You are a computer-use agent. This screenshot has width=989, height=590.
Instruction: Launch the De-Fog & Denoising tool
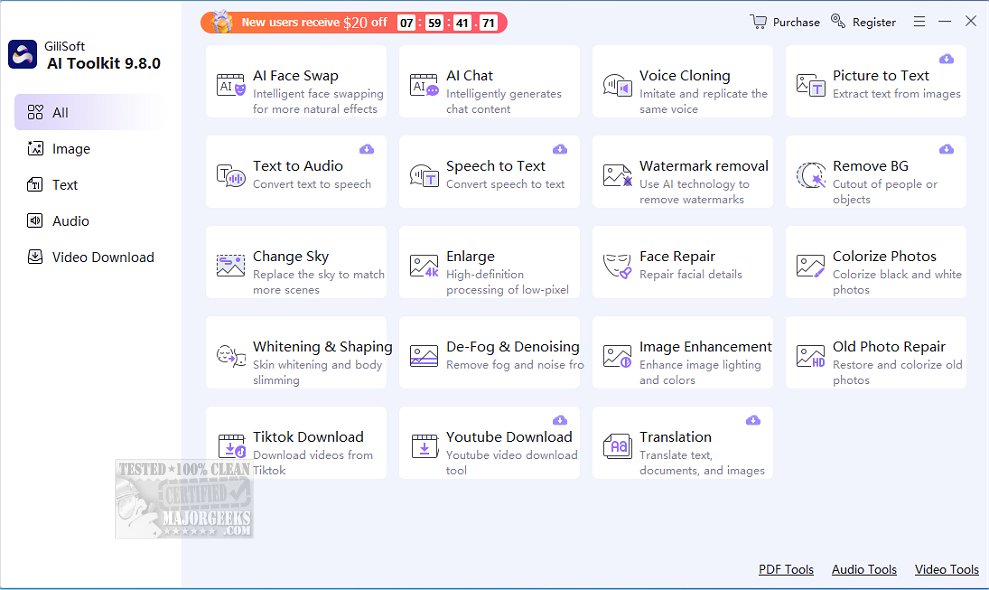[490, 352]
